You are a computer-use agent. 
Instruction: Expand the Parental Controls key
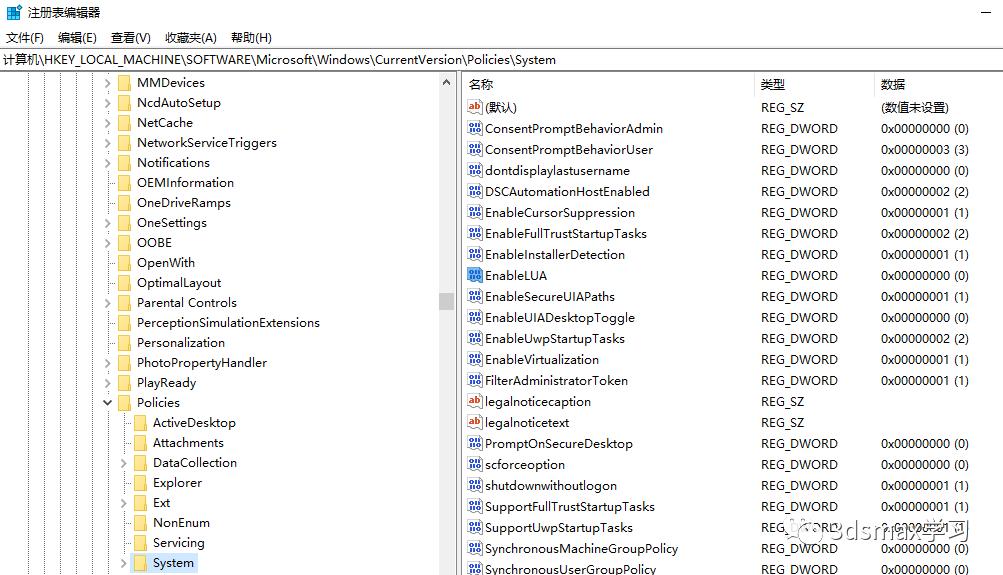coord(107,303)
